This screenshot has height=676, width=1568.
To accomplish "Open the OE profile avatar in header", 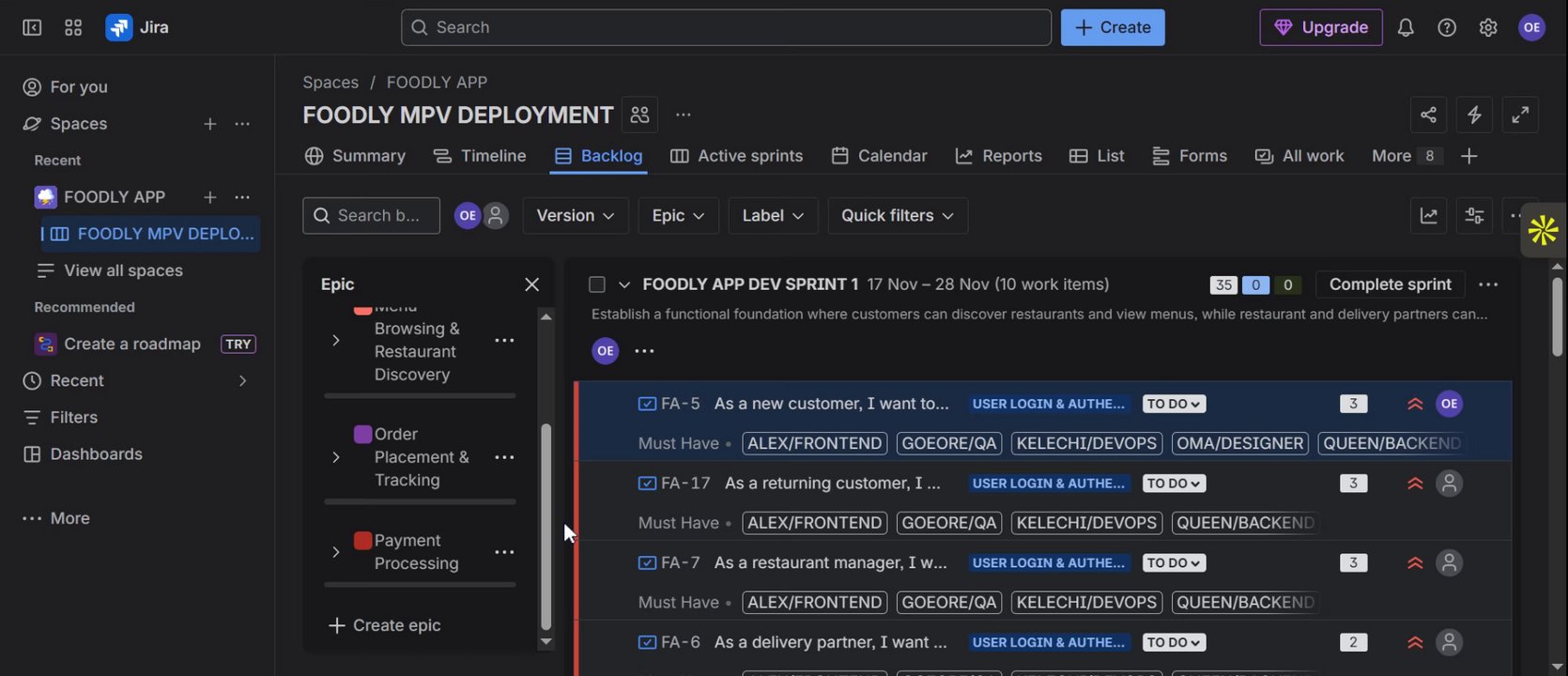I will (x=1531, y=27).
